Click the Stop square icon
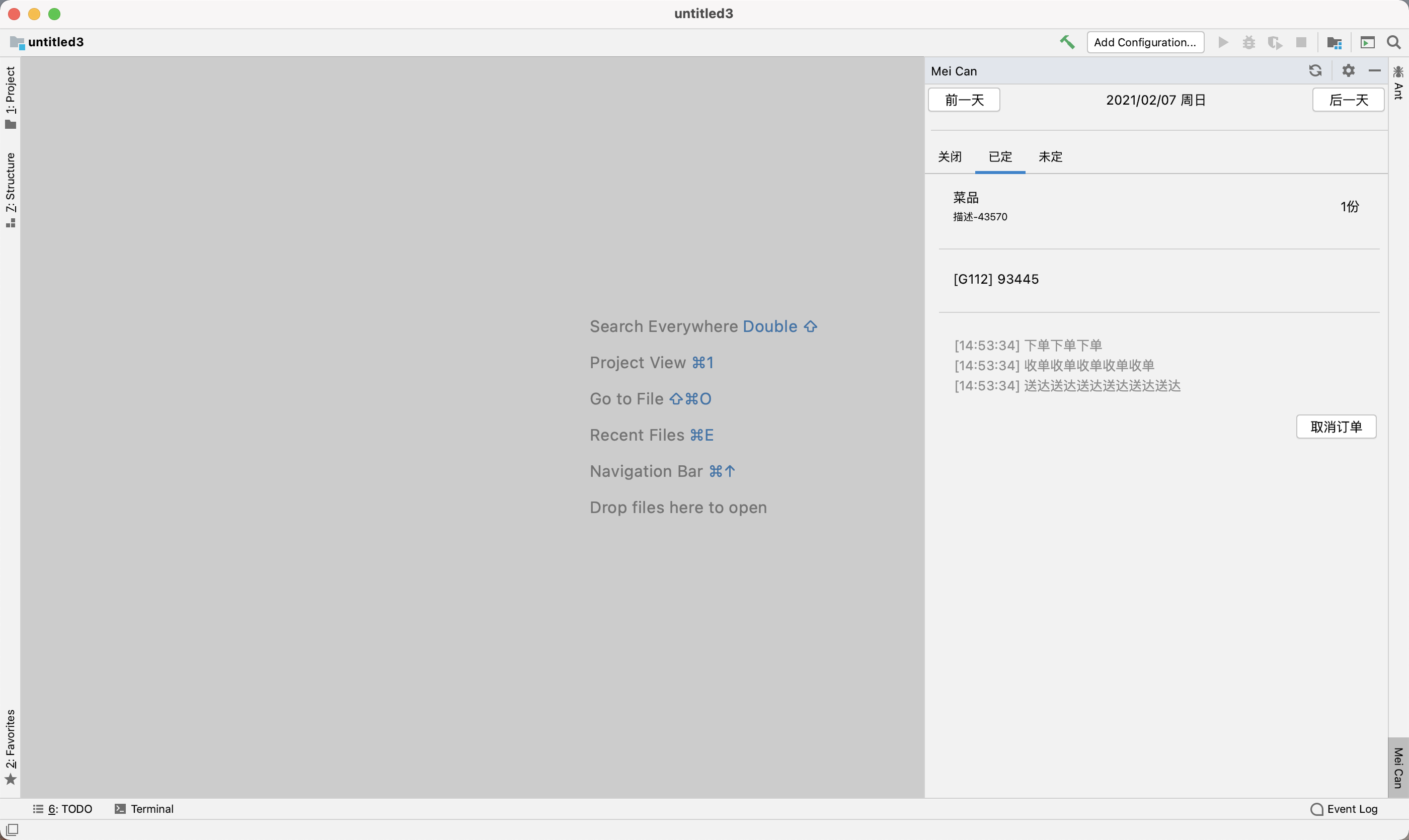 1301,42
